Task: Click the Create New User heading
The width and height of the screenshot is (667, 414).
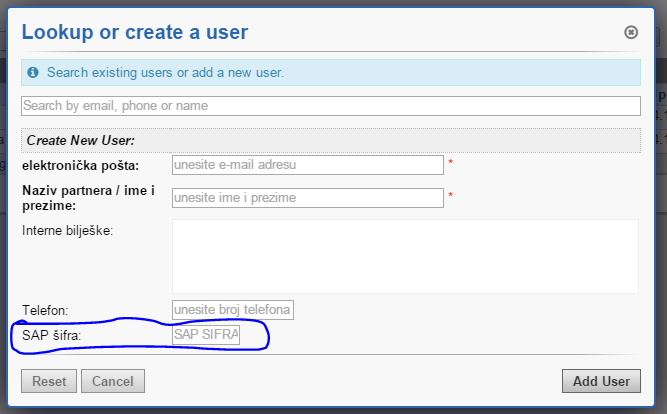Action: 80,140
